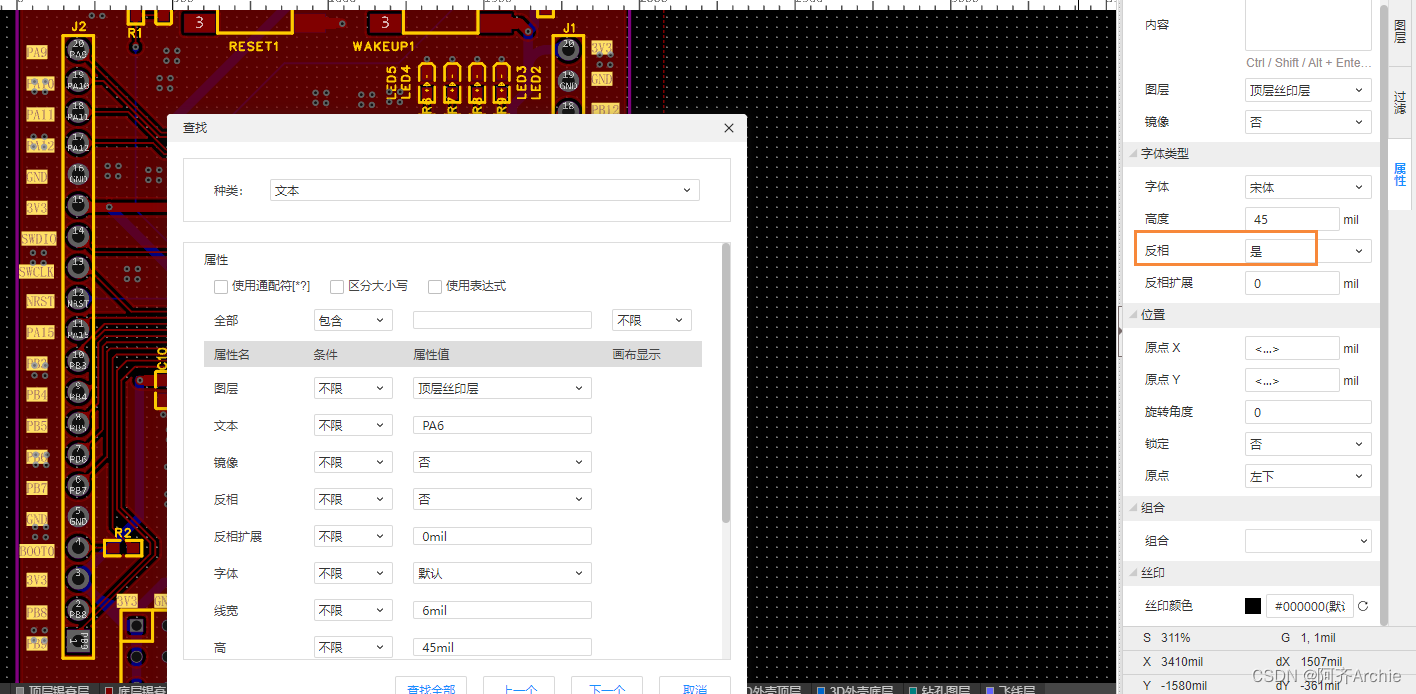
Task: Click the black 丝印颜色 color swatch
Action: pyautogui.click(x=1252, y=605)
